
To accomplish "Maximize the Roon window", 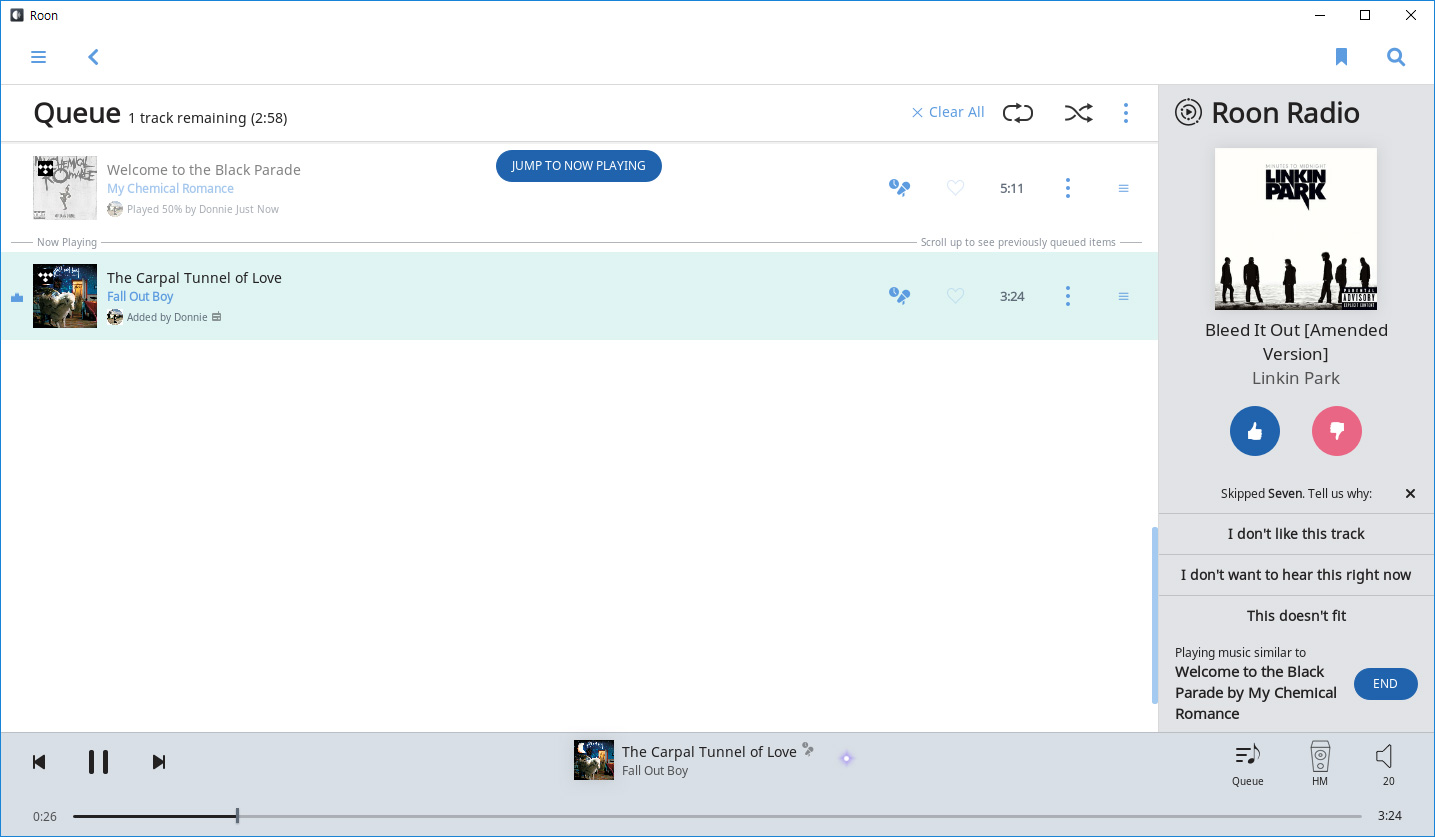I will [x=1365, y=15].
